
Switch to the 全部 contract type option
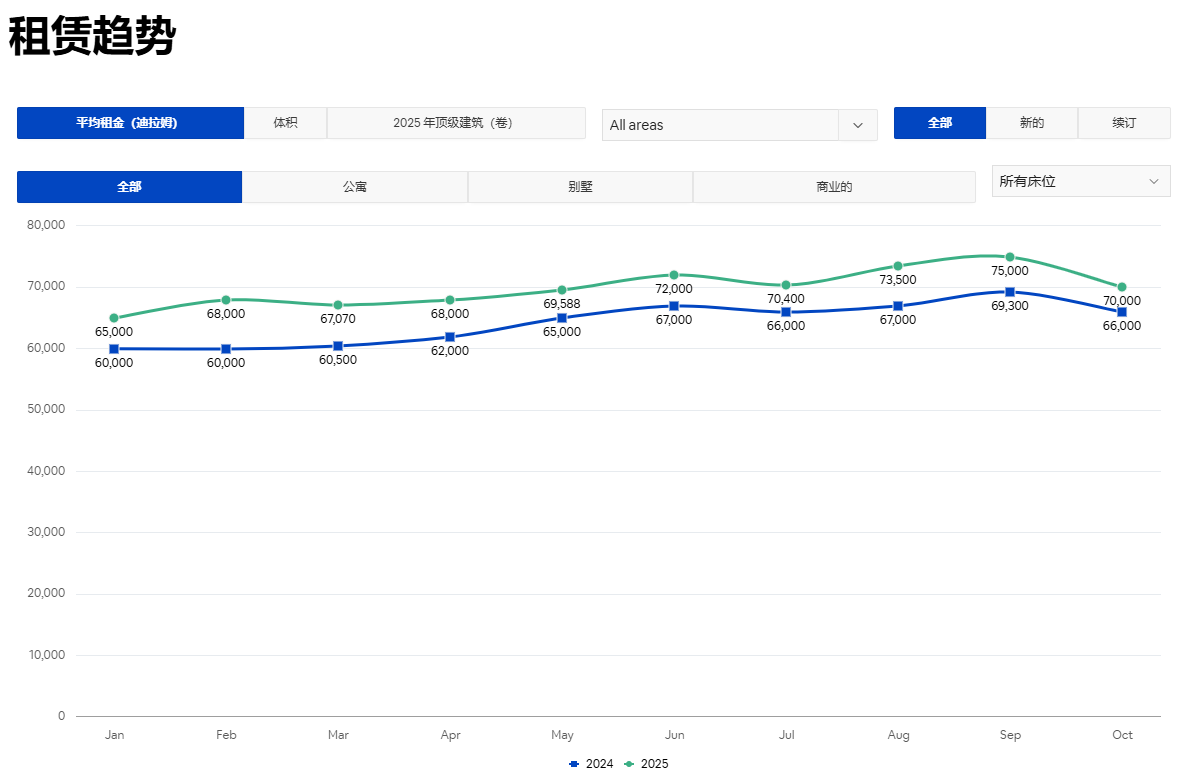point(939,123)
